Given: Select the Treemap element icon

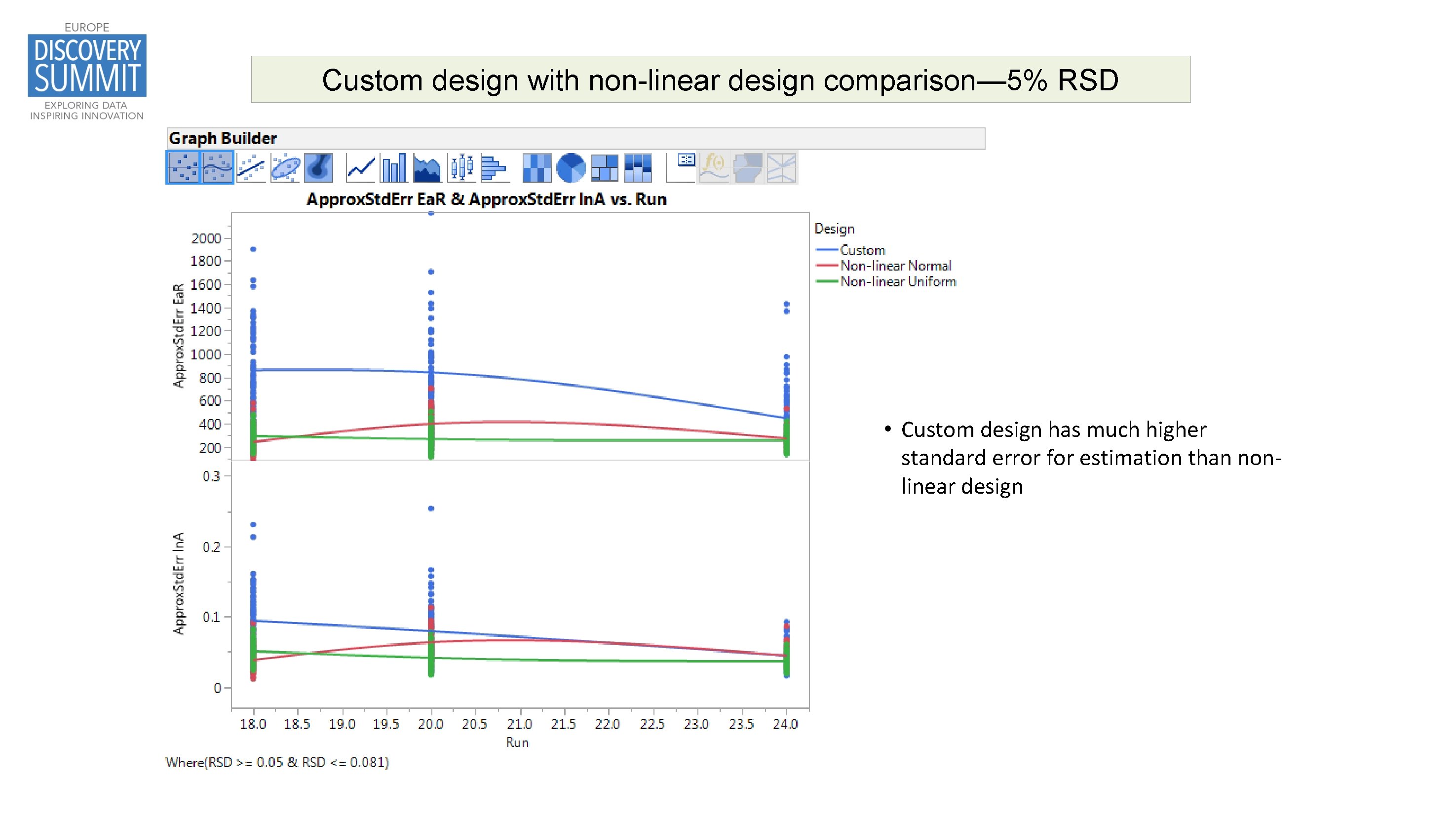Looking at the screenshot, I should point(605,169).
